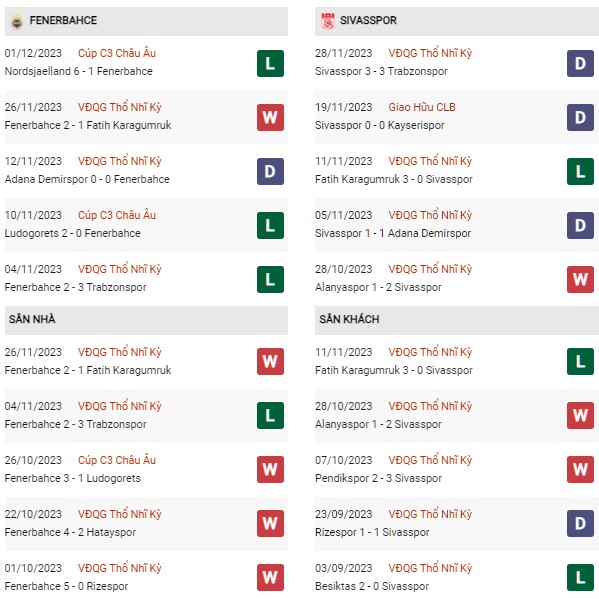Viewport: 599px width, 599px height.
Task: Click the Sivasspor club crest icon
Action: [x=327, y=21]
